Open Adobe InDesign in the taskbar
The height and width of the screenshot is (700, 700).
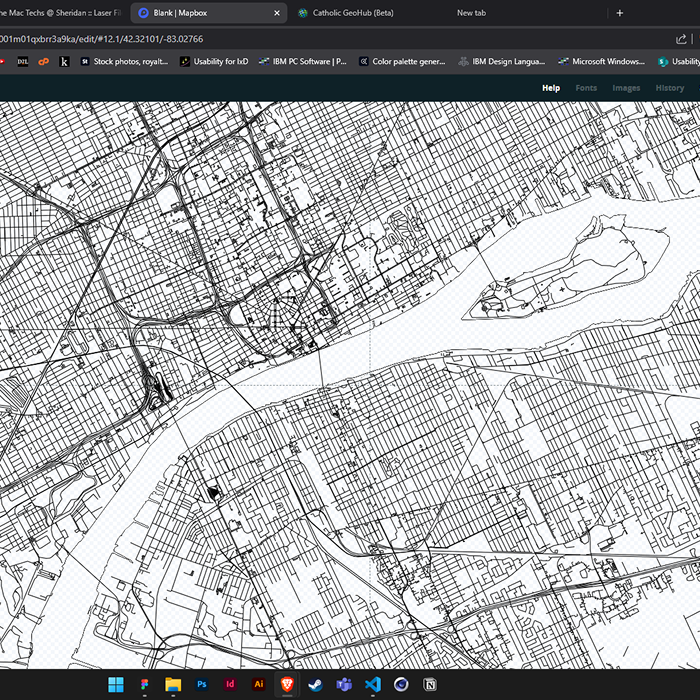click(230, 684)
